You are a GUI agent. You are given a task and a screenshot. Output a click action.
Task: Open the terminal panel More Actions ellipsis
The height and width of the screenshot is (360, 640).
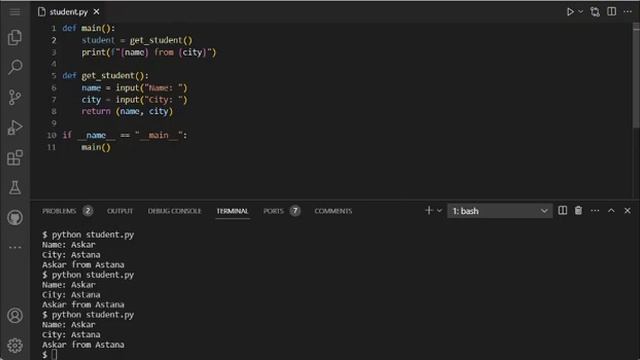(x=595, y=211)
